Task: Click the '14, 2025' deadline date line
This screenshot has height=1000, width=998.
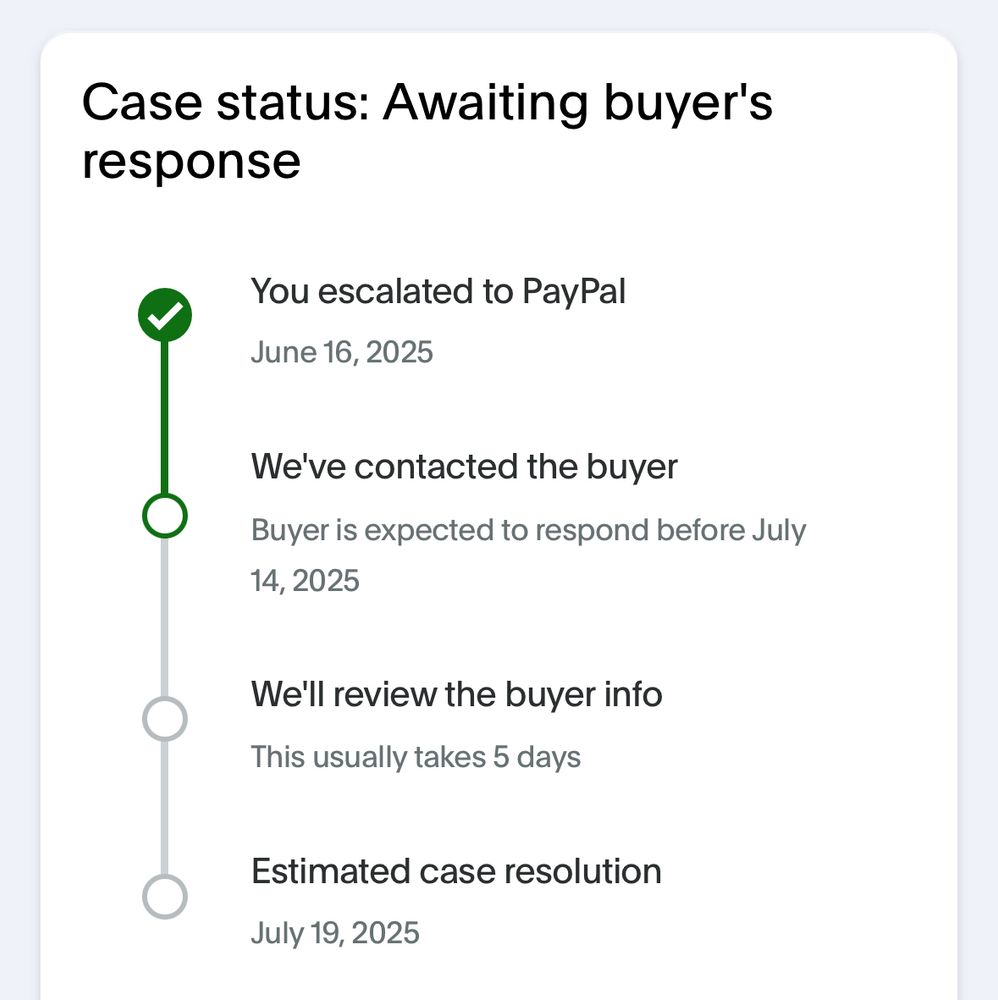Action: pos(305,580)
